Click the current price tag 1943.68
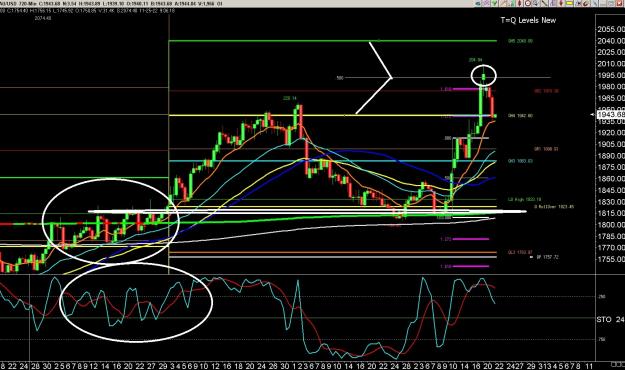 click(x=611, y=115)
